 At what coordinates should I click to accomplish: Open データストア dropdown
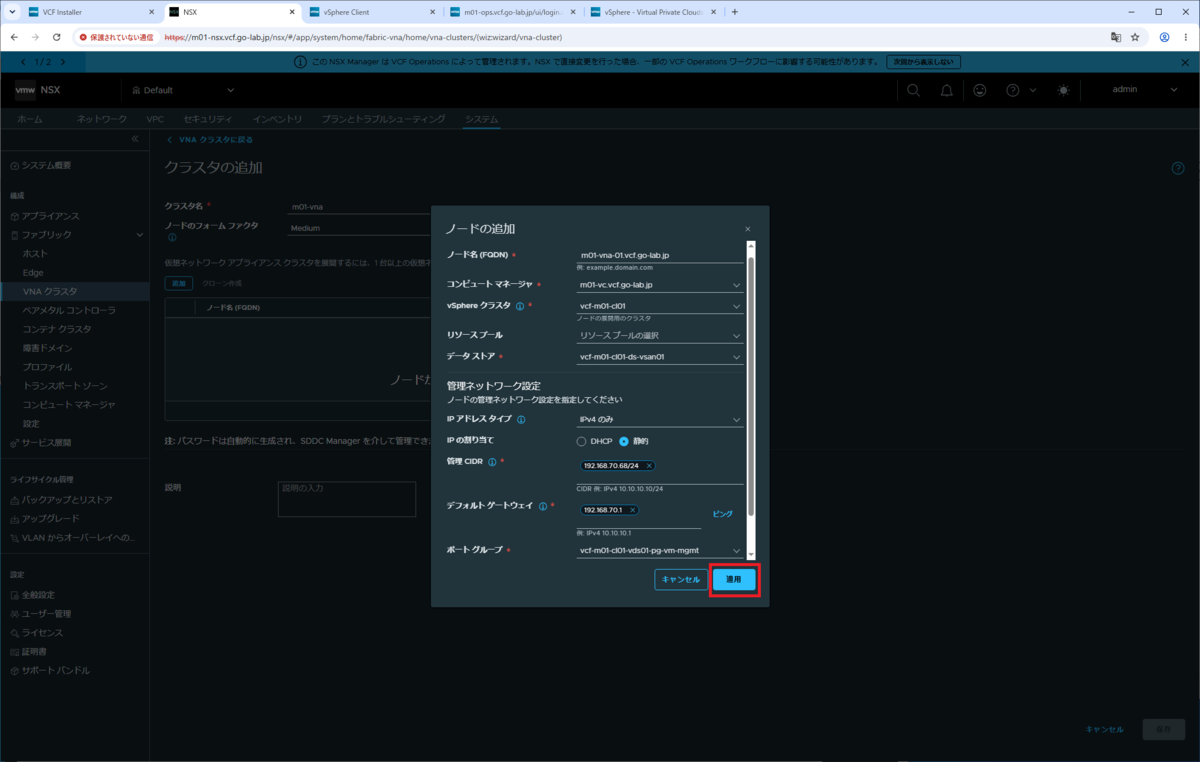[660, 356]
